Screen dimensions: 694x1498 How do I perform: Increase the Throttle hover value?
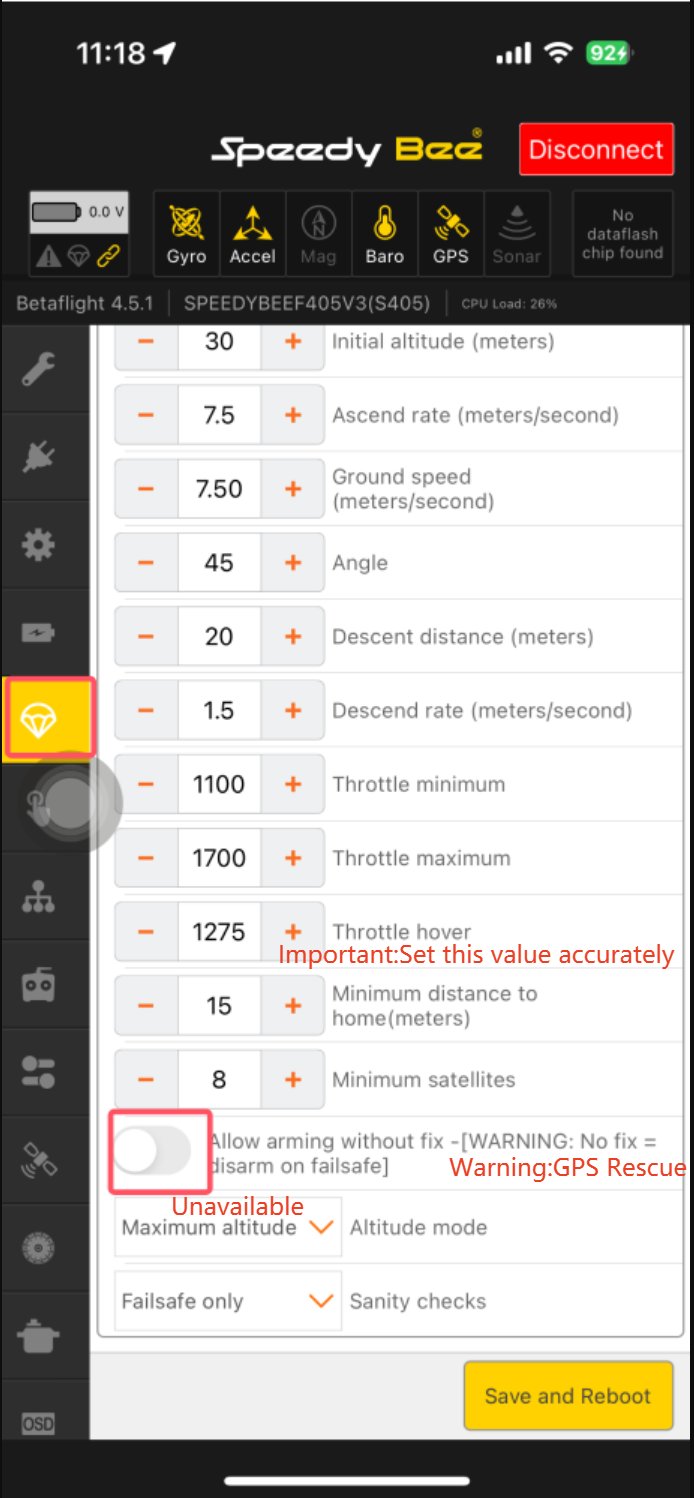(293, 932)
